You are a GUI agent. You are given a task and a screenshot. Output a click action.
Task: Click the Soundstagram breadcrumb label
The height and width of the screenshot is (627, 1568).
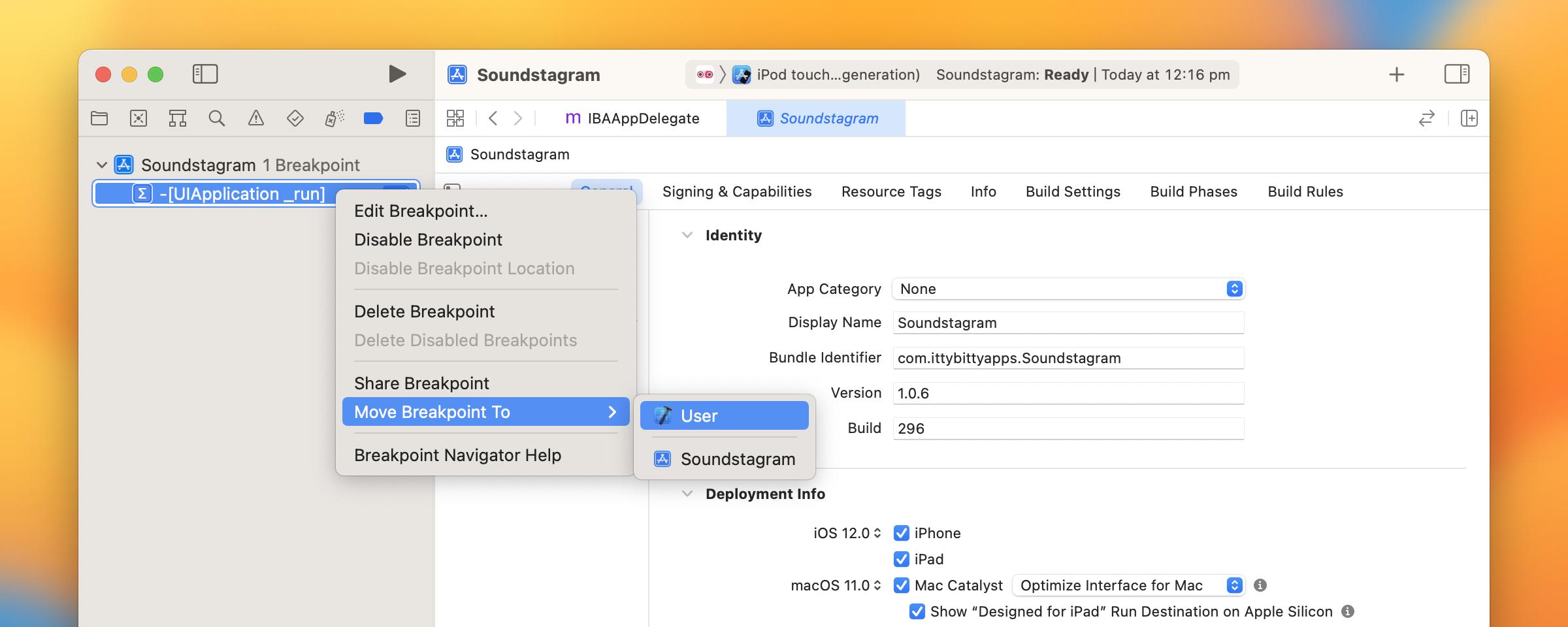pos(520,155)
